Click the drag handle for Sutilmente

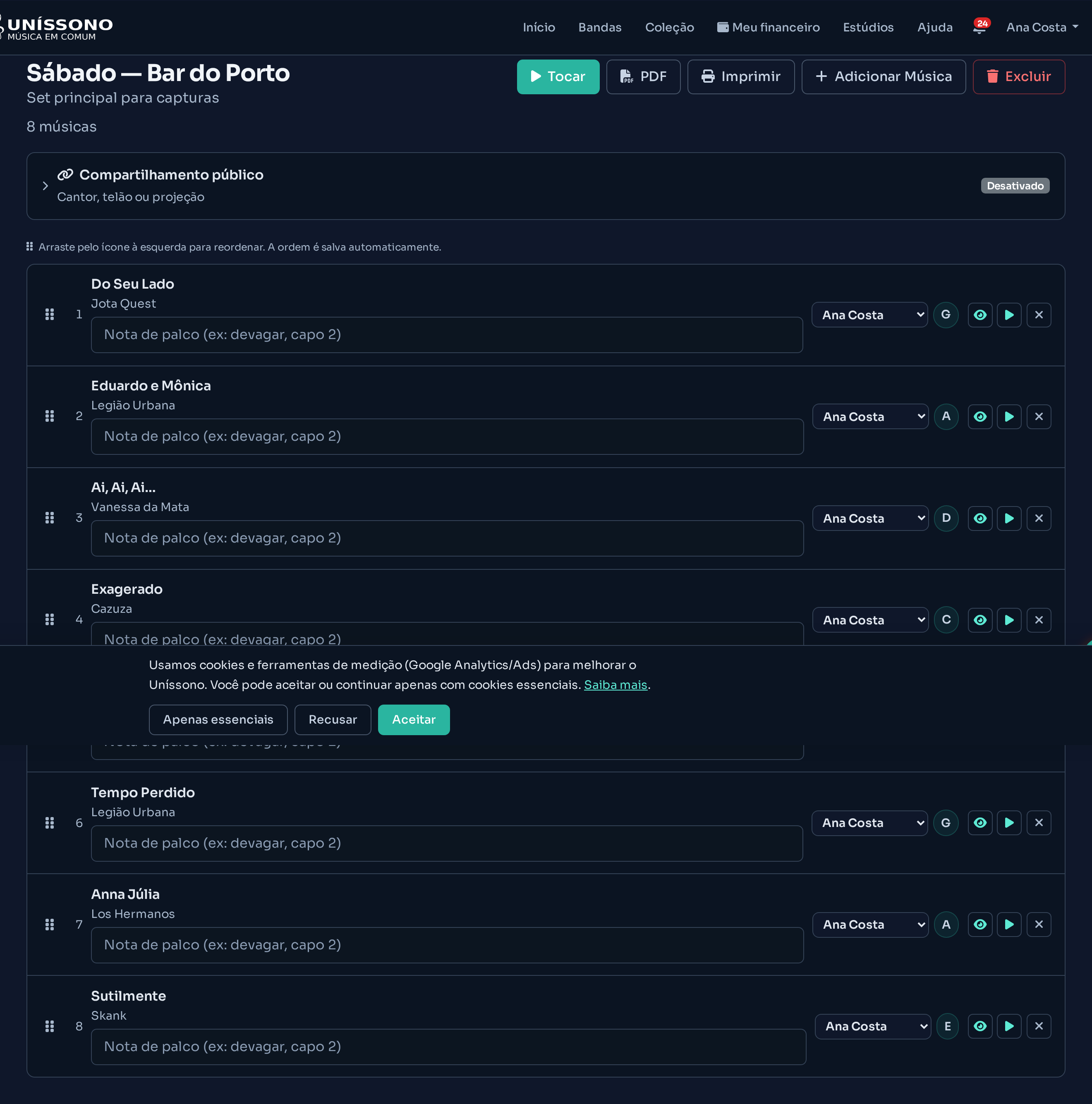coord(50,1026)
